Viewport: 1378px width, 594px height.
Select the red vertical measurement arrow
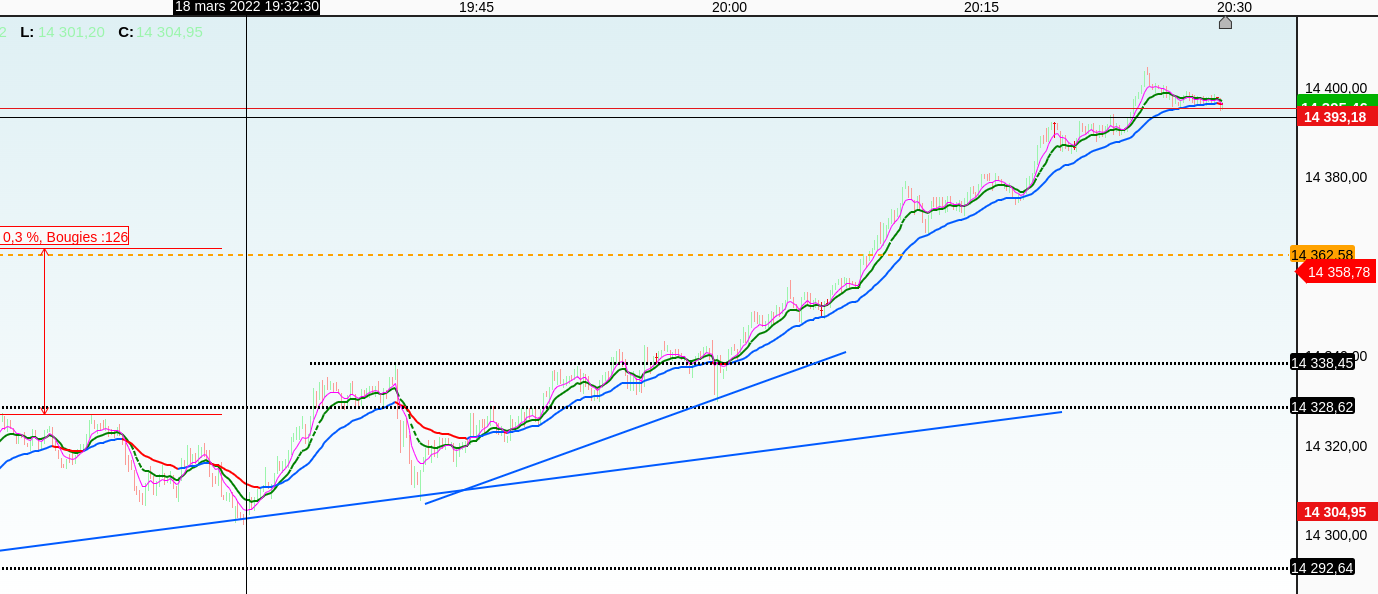(44, 331)
